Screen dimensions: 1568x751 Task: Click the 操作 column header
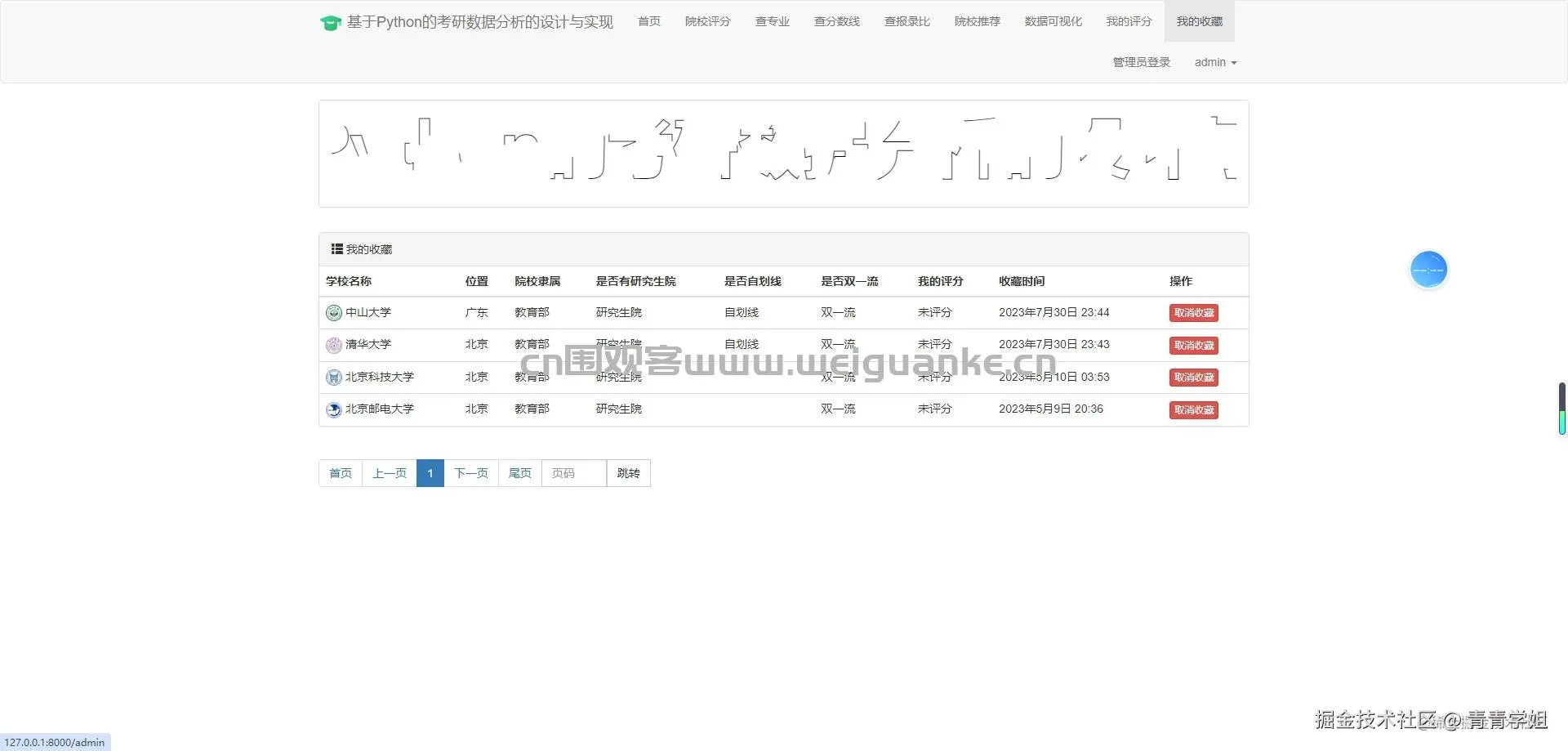(1181, 281)
